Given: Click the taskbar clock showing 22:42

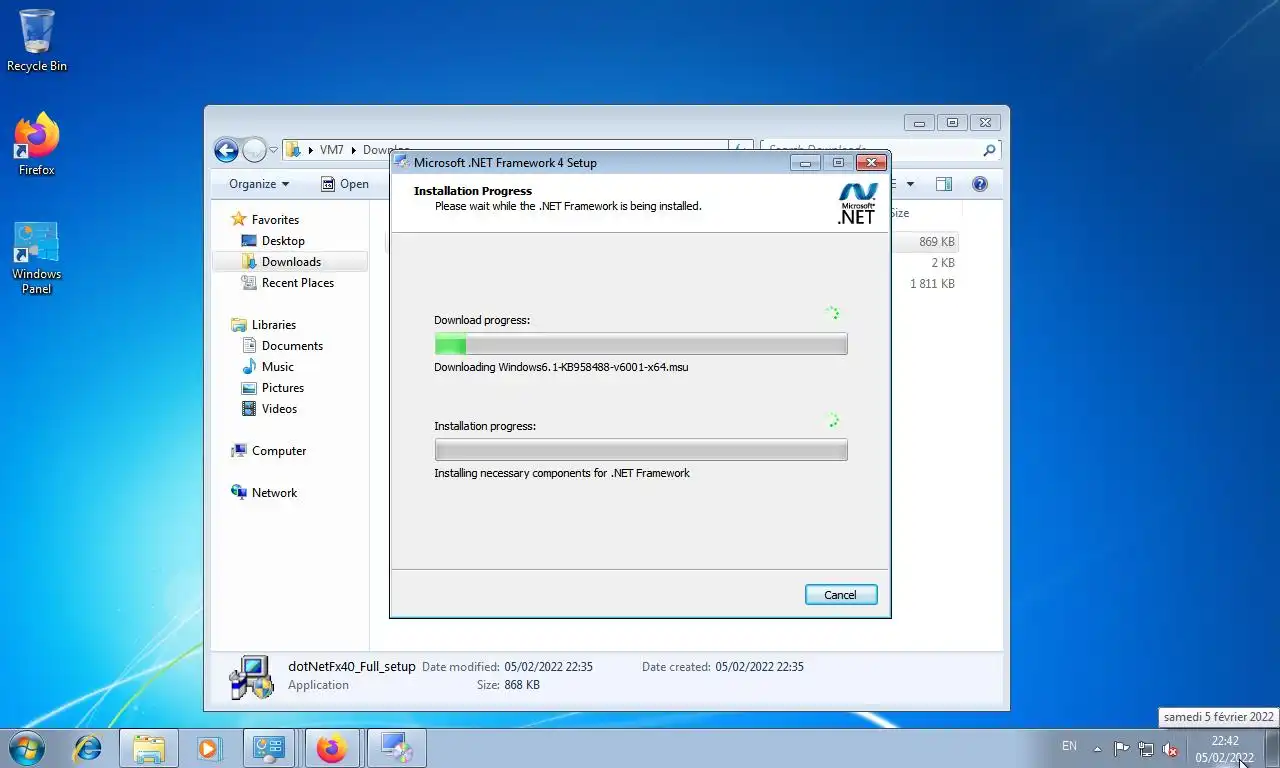Looking at the screenshot, I should (x=1224, y=749).
